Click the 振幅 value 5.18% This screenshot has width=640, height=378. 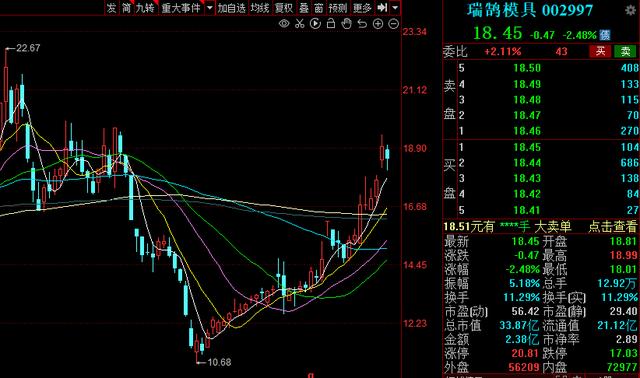524,283
